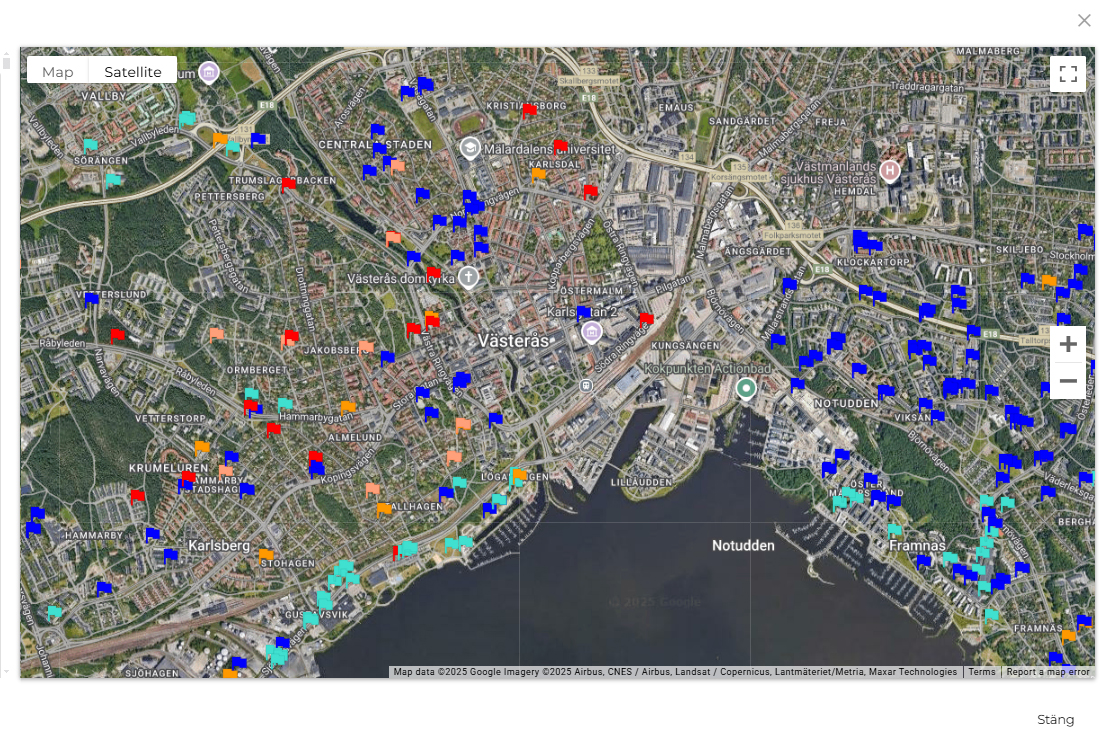
Task: Select the blue flag at Vetterslund
Action: 92,299
